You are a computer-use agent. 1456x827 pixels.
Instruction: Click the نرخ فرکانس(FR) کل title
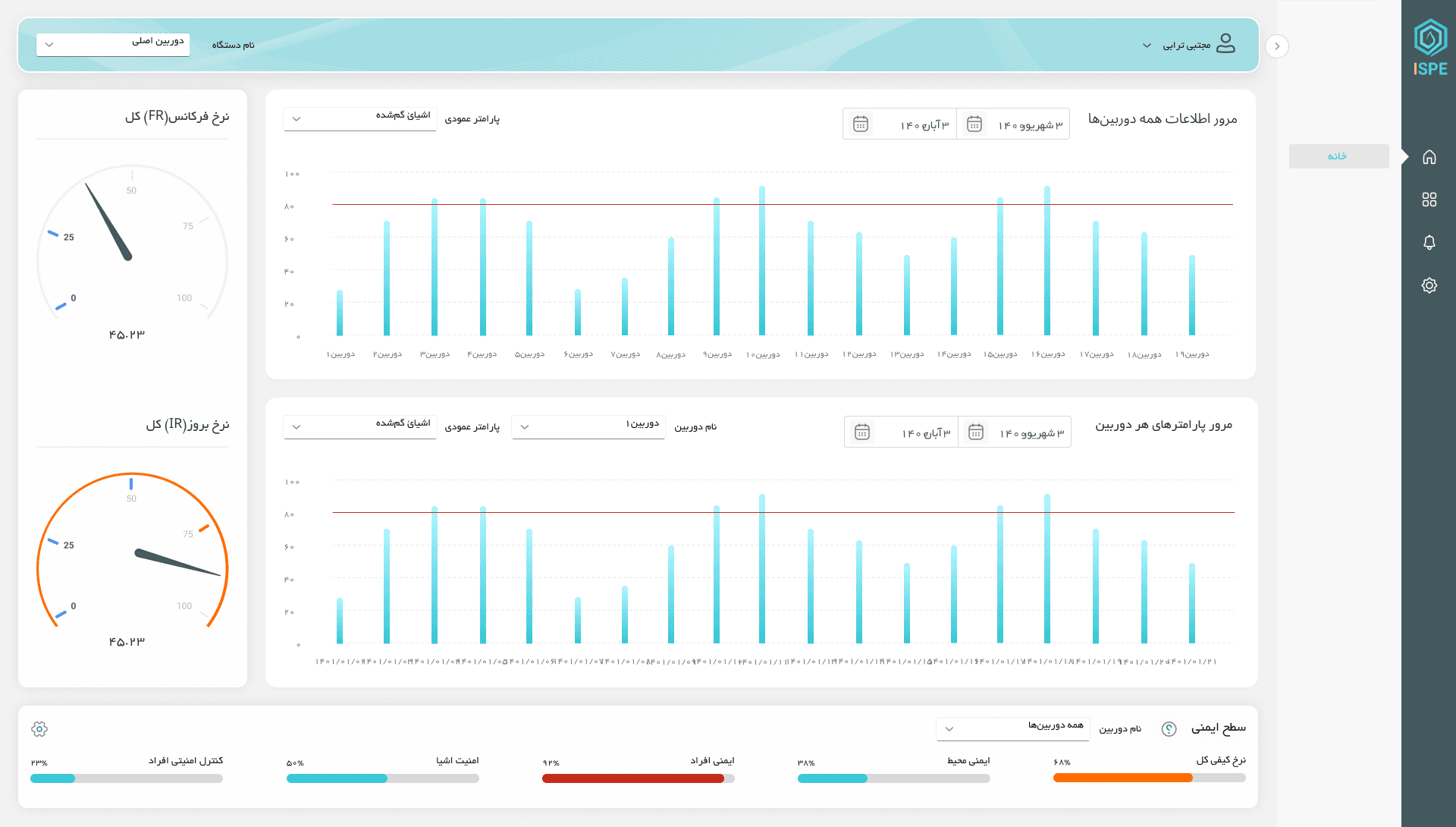177,117
